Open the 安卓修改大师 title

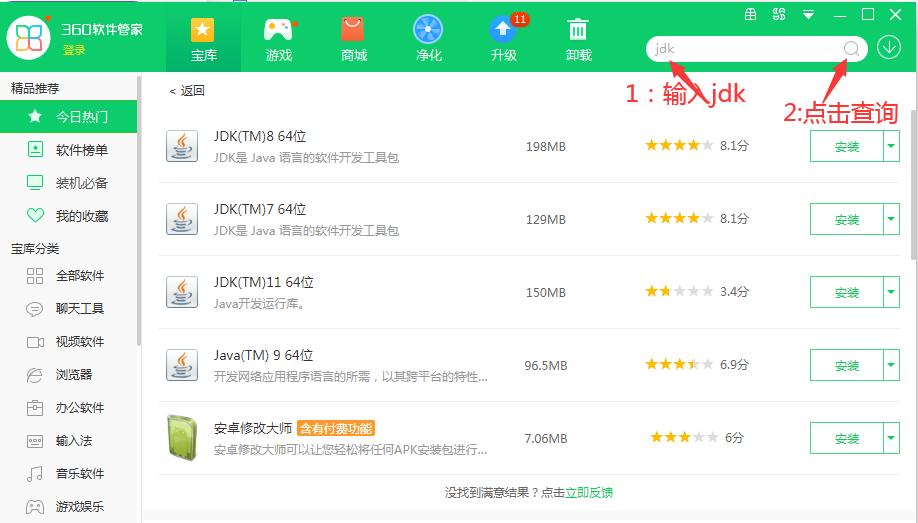pos(253,428)
